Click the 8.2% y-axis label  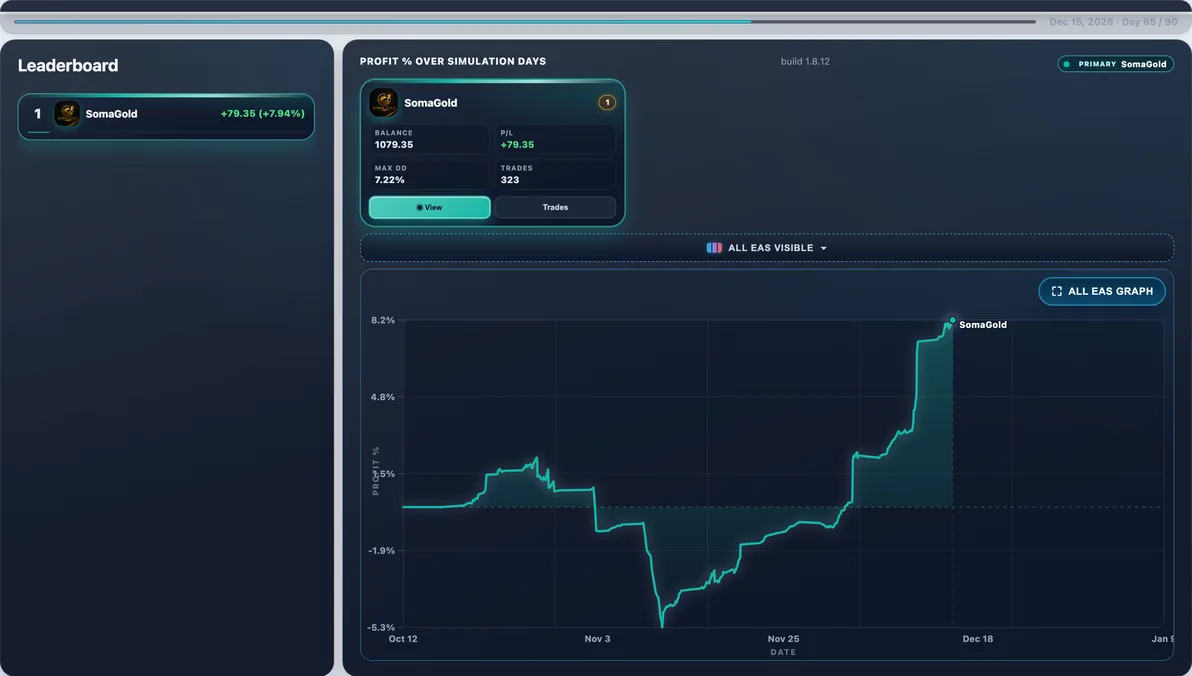[382, 320]
